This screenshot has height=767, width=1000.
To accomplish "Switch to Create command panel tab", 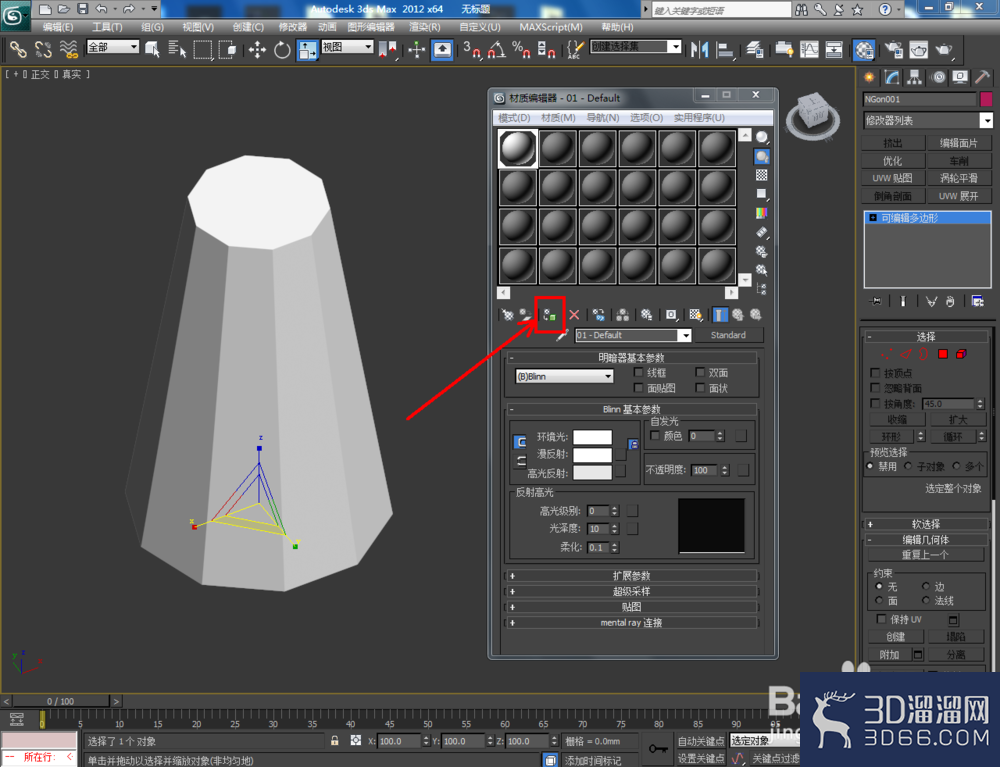I will pyautogui.click(x=869, y=78).
